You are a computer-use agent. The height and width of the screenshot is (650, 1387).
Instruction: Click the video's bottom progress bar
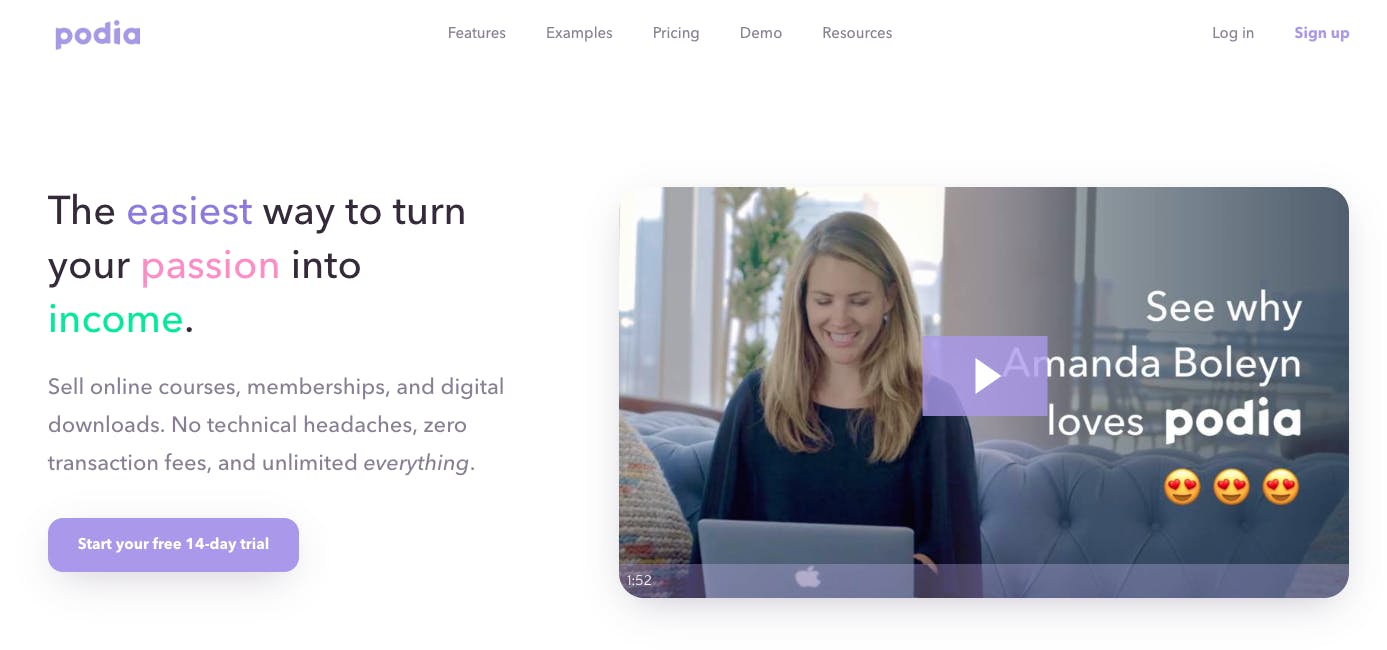point(984,580)
